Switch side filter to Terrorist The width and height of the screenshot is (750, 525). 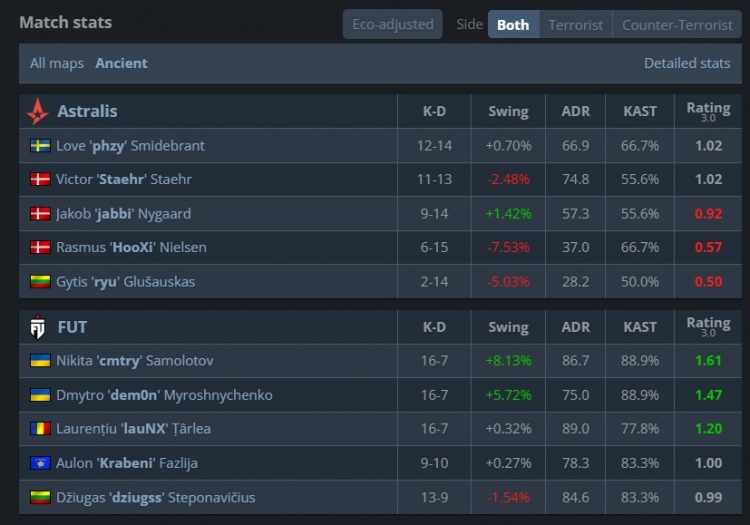pos(575,24)
